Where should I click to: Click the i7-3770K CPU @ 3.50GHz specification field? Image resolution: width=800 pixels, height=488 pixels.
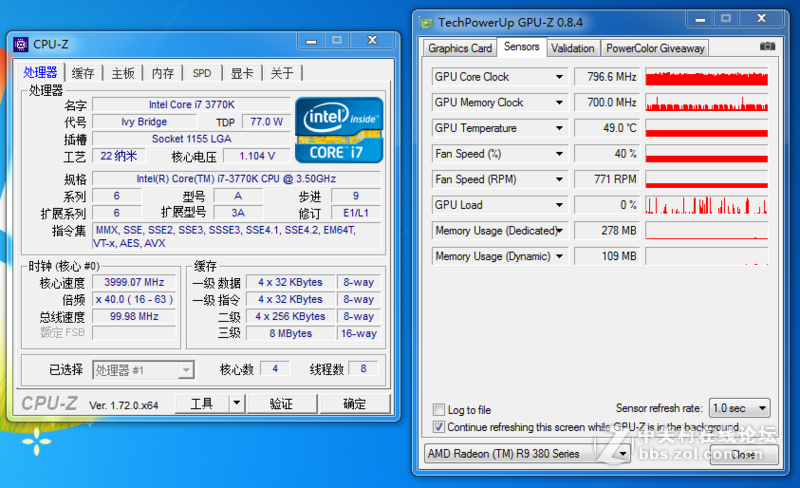(236, 179)
